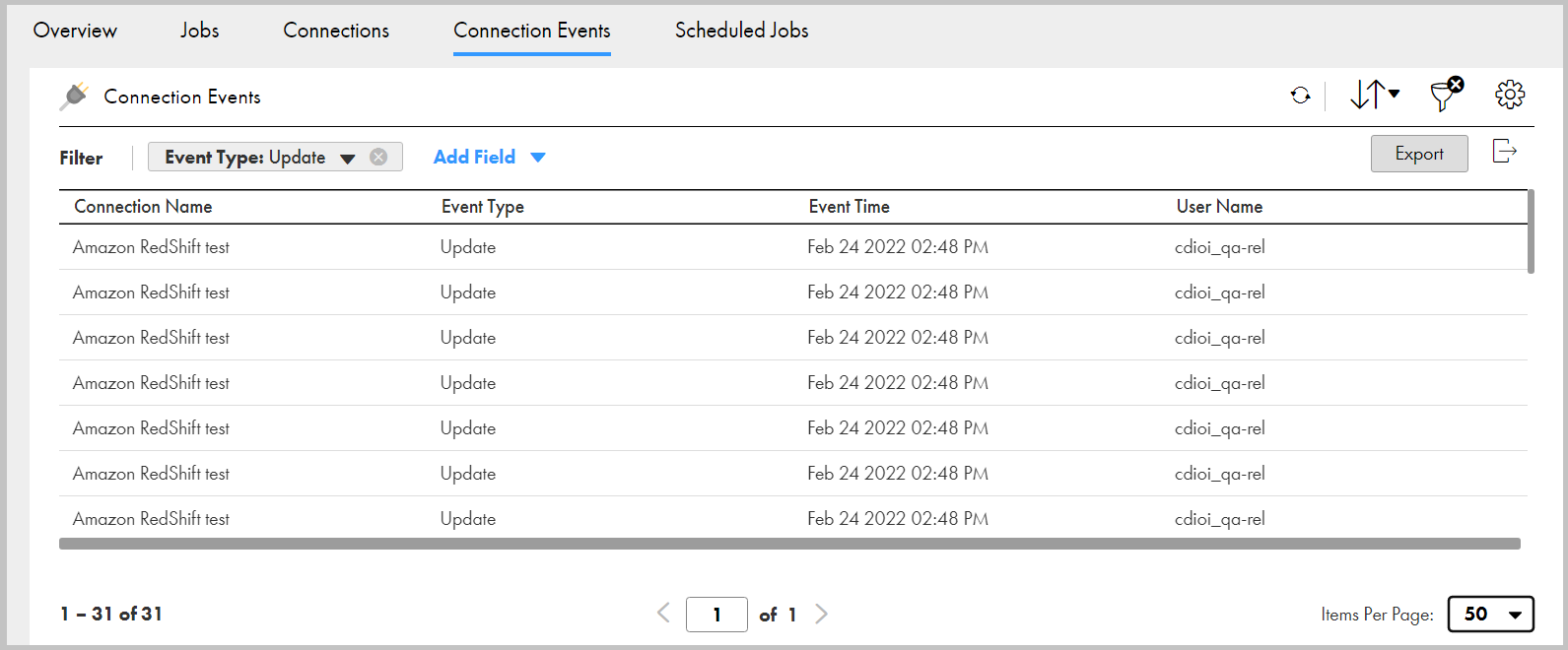Expand the Event Type filter dropdown

point(347,159)
